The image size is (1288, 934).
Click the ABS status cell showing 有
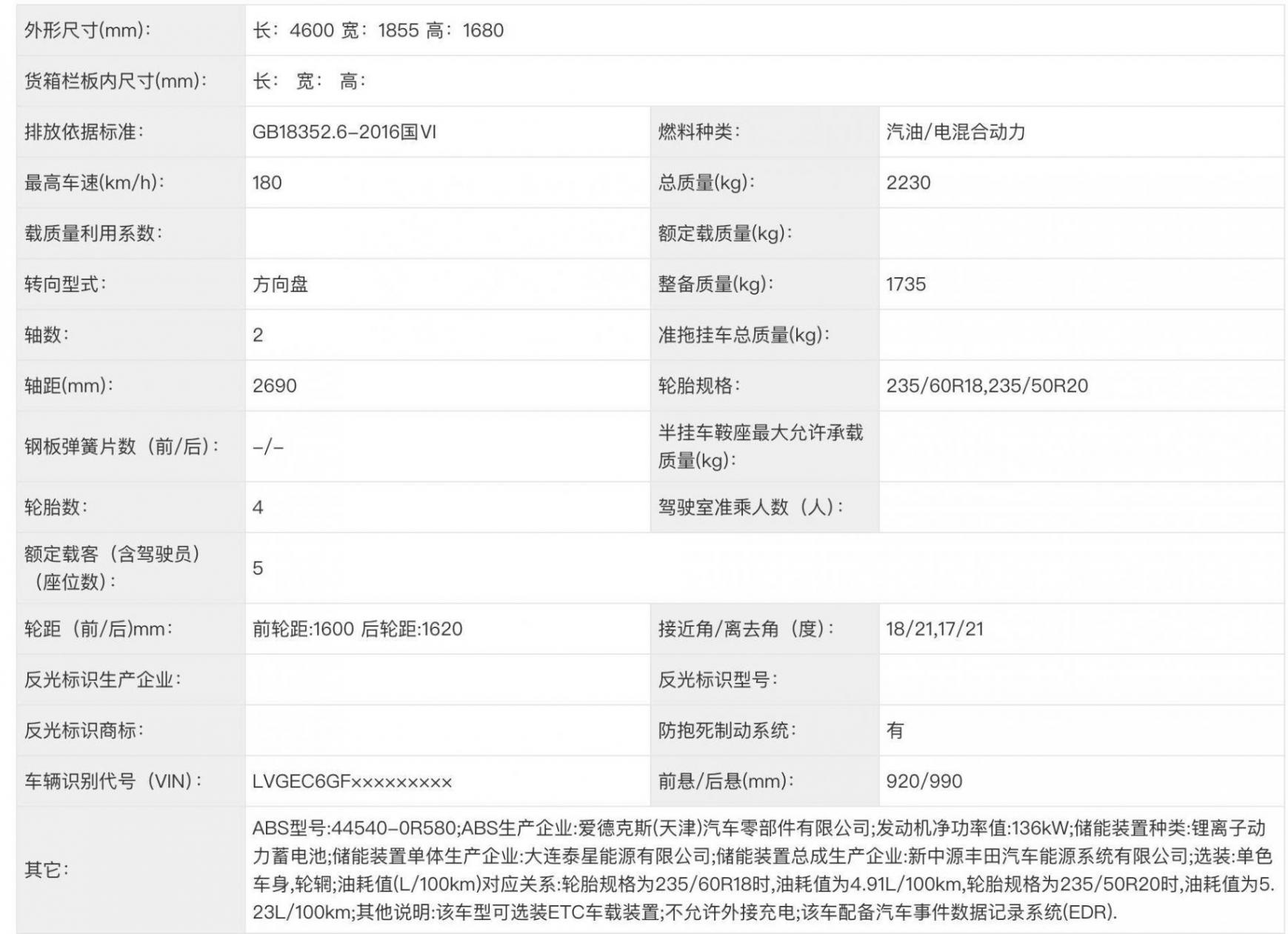click(x=892, y=729)
